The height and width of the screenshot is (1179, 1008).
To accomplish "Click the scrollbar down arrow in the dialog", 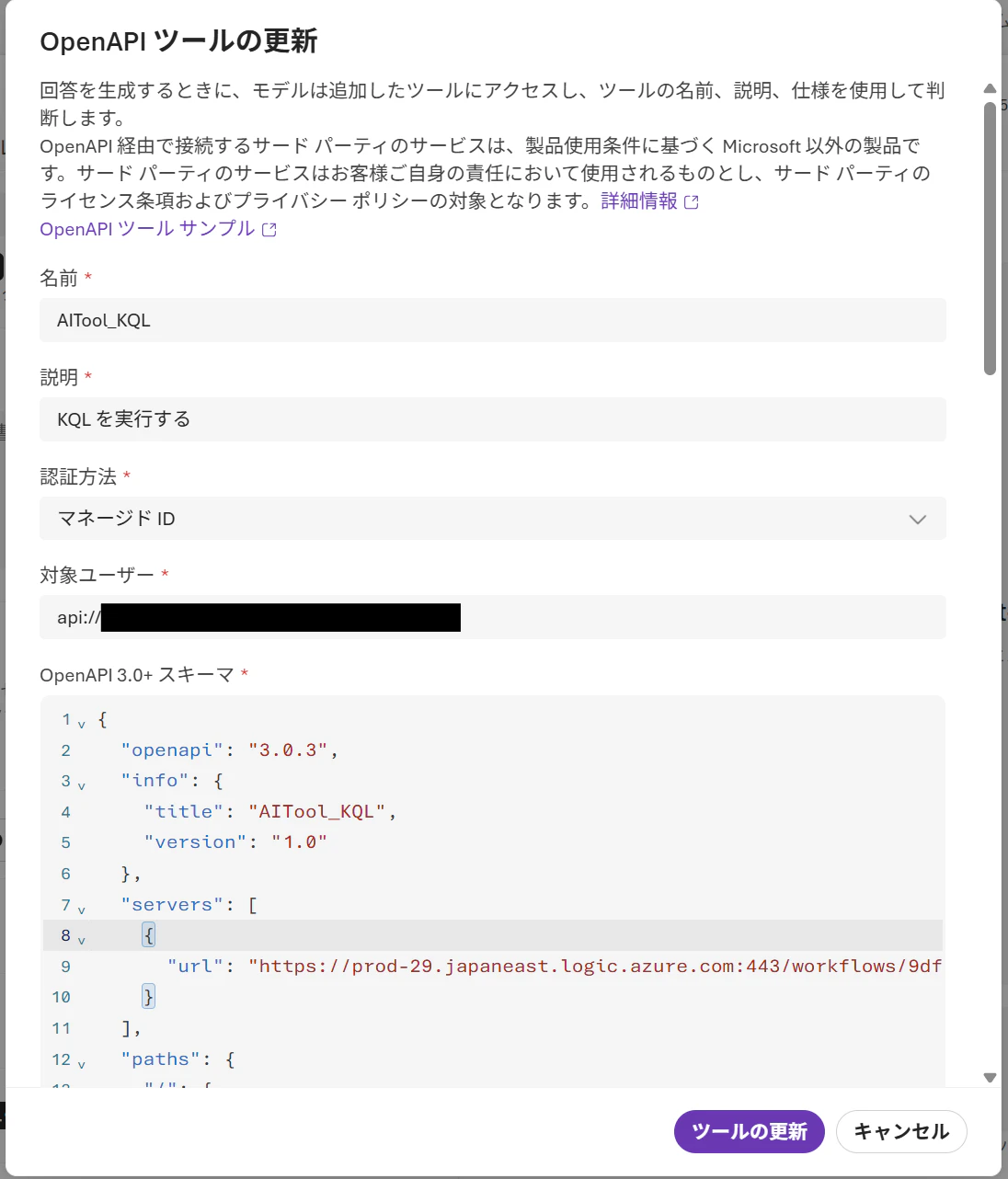I will click(x=990, y=1078).
